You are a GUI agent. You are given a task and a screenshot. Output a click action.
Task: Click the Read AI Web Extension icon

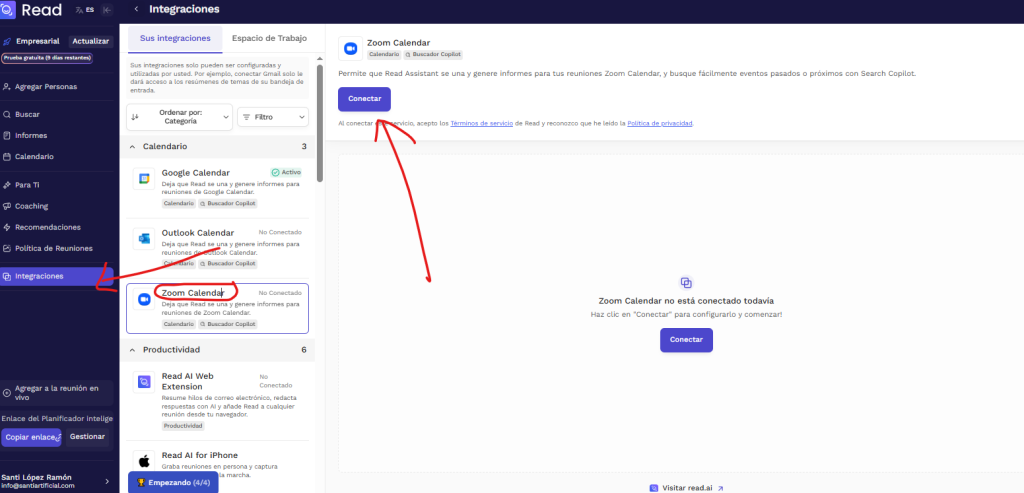pyautogui.click(x=144, y=382)
